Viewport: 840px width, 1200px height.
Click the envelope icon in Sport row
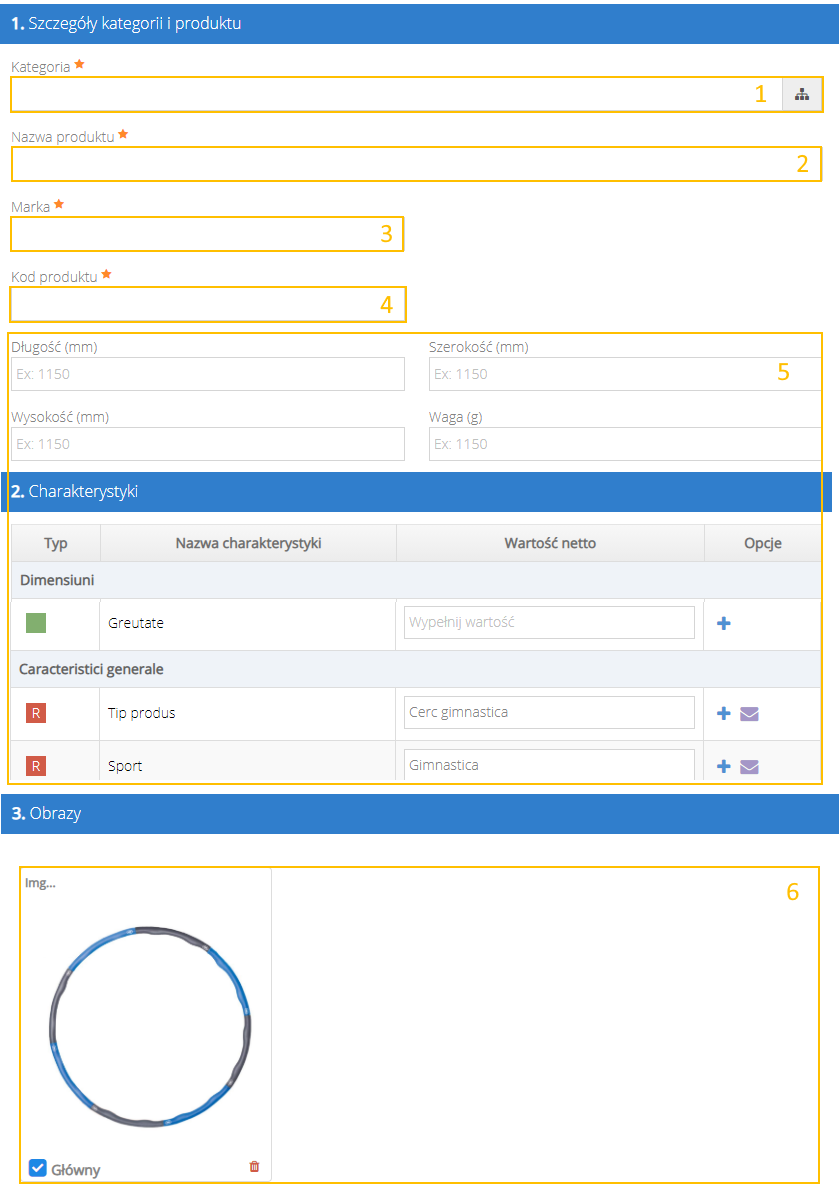(x=749, y=766)
